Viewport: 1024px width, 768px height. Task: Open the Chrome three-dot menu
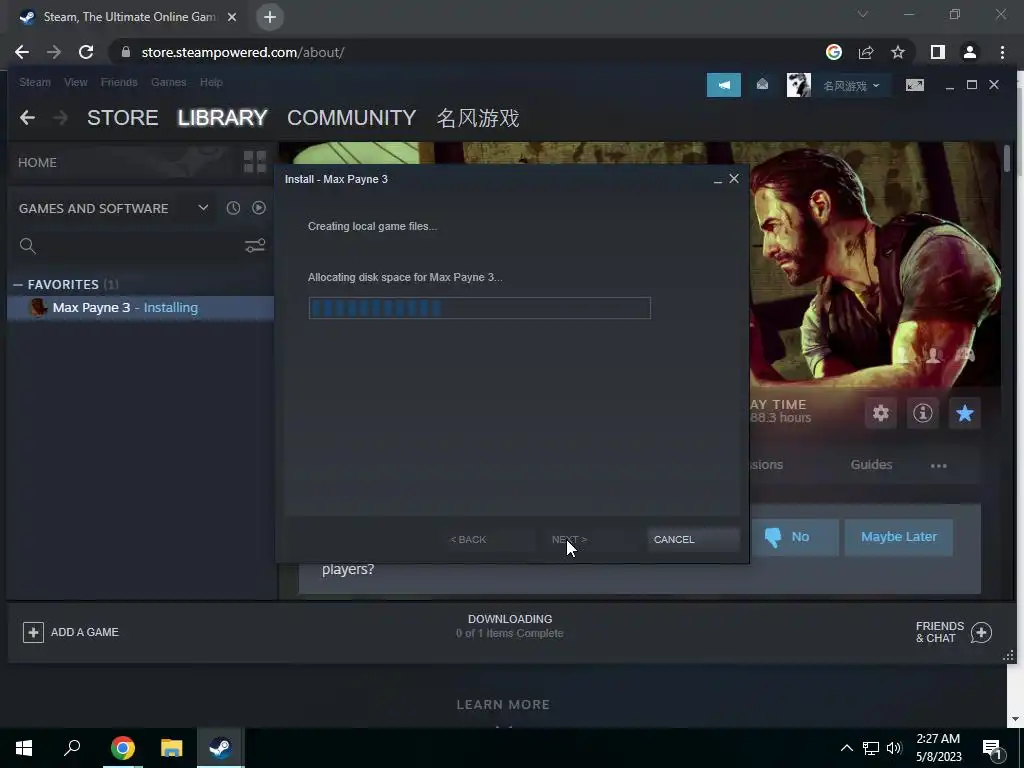point(1002,52)
